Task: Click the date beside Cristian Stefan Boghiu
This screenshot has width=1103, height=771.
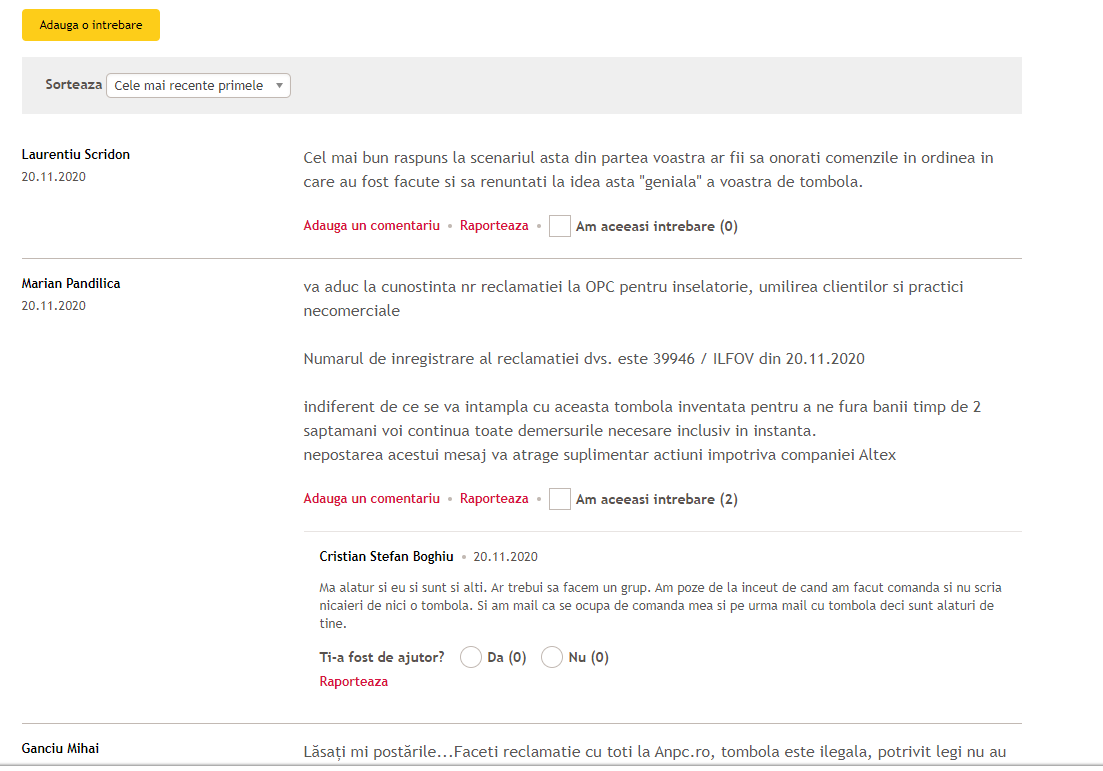Action: point(505,556)
